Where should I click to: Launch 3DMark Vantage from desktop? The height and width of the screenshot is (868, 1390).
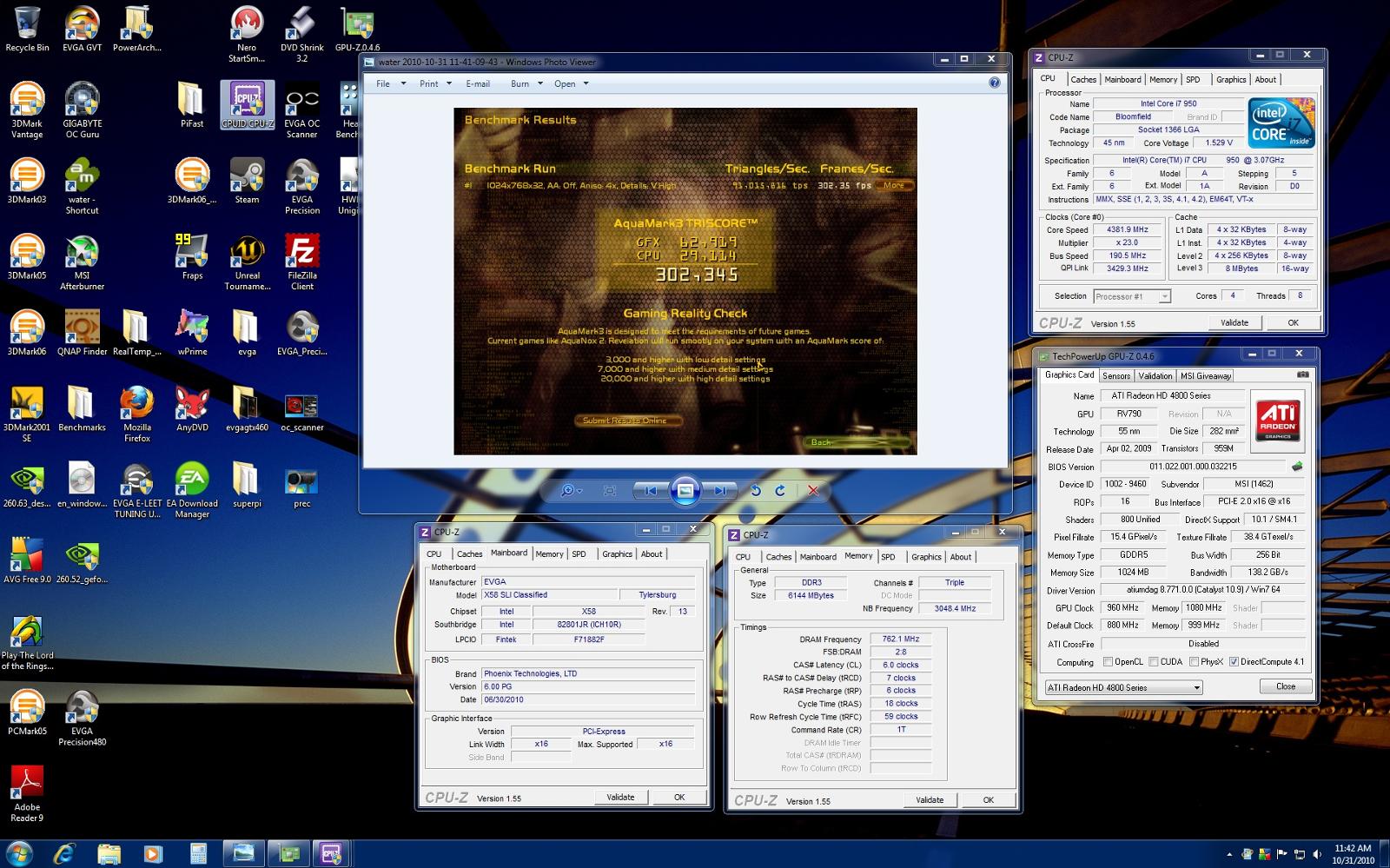27,110
